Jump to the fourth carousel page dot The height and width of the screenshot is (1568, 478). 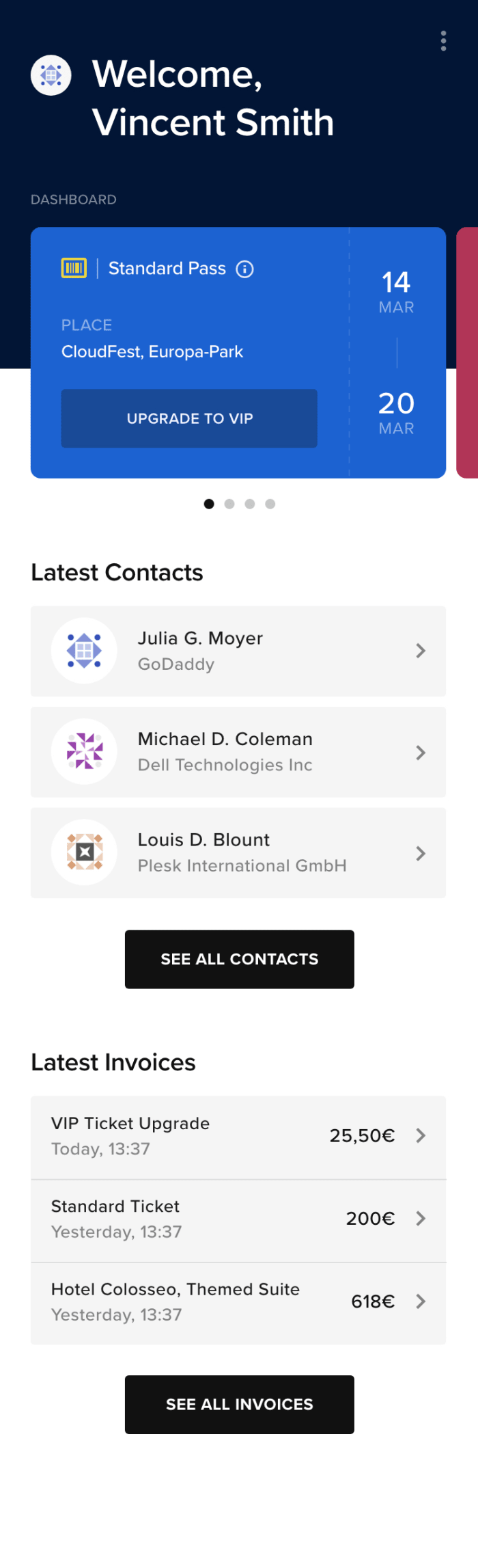(x=270, y=504)
